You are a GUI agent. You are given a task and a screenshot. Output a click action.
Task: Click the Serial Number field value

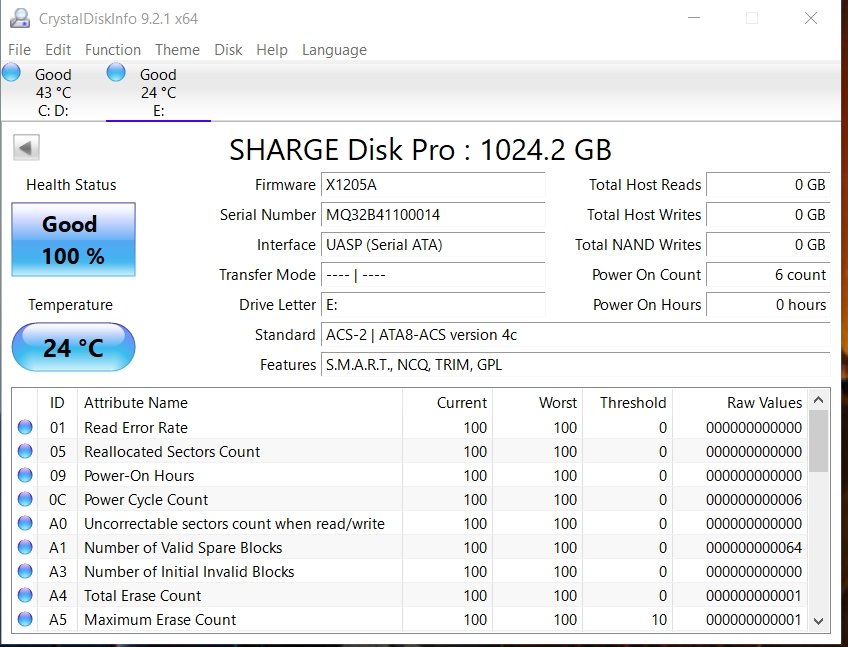click(x=433, y=215)
